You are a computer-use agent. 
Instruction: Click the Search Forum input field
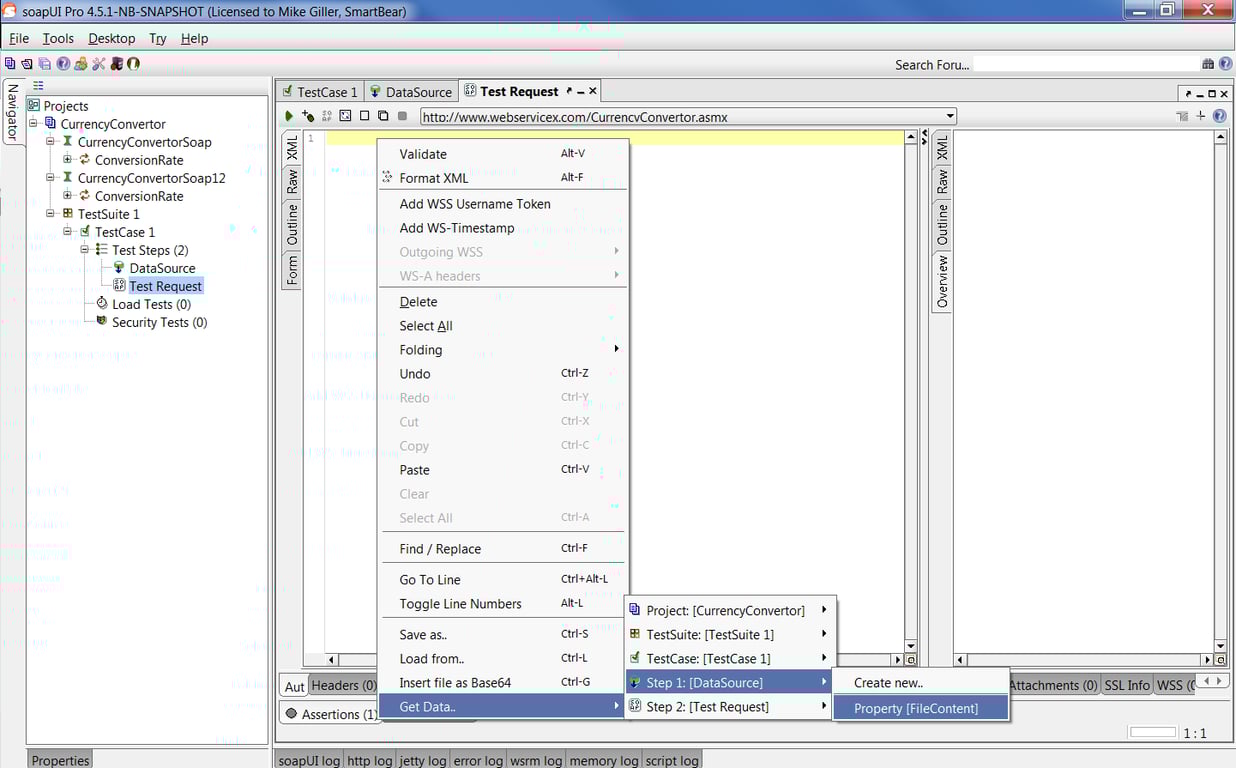1085,64
